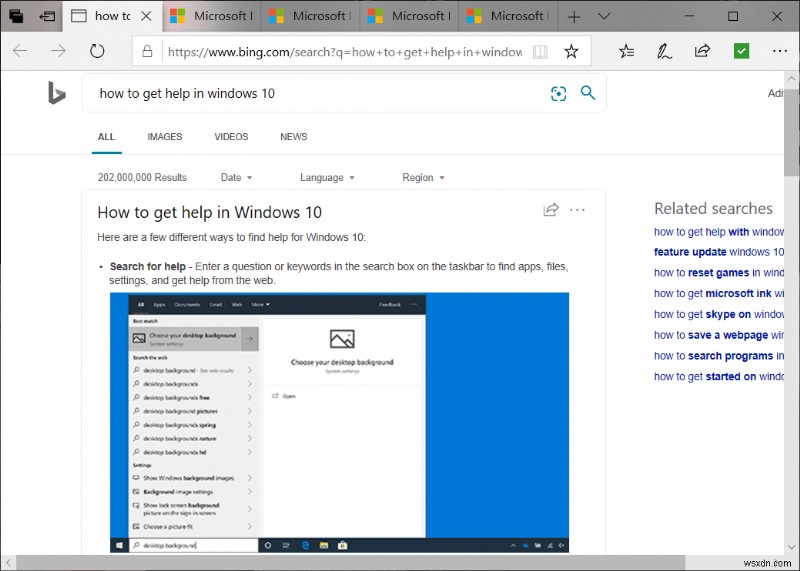
Task: Minimize the Edge browser window
Action: pyautogui.click(x=689, y=16)
